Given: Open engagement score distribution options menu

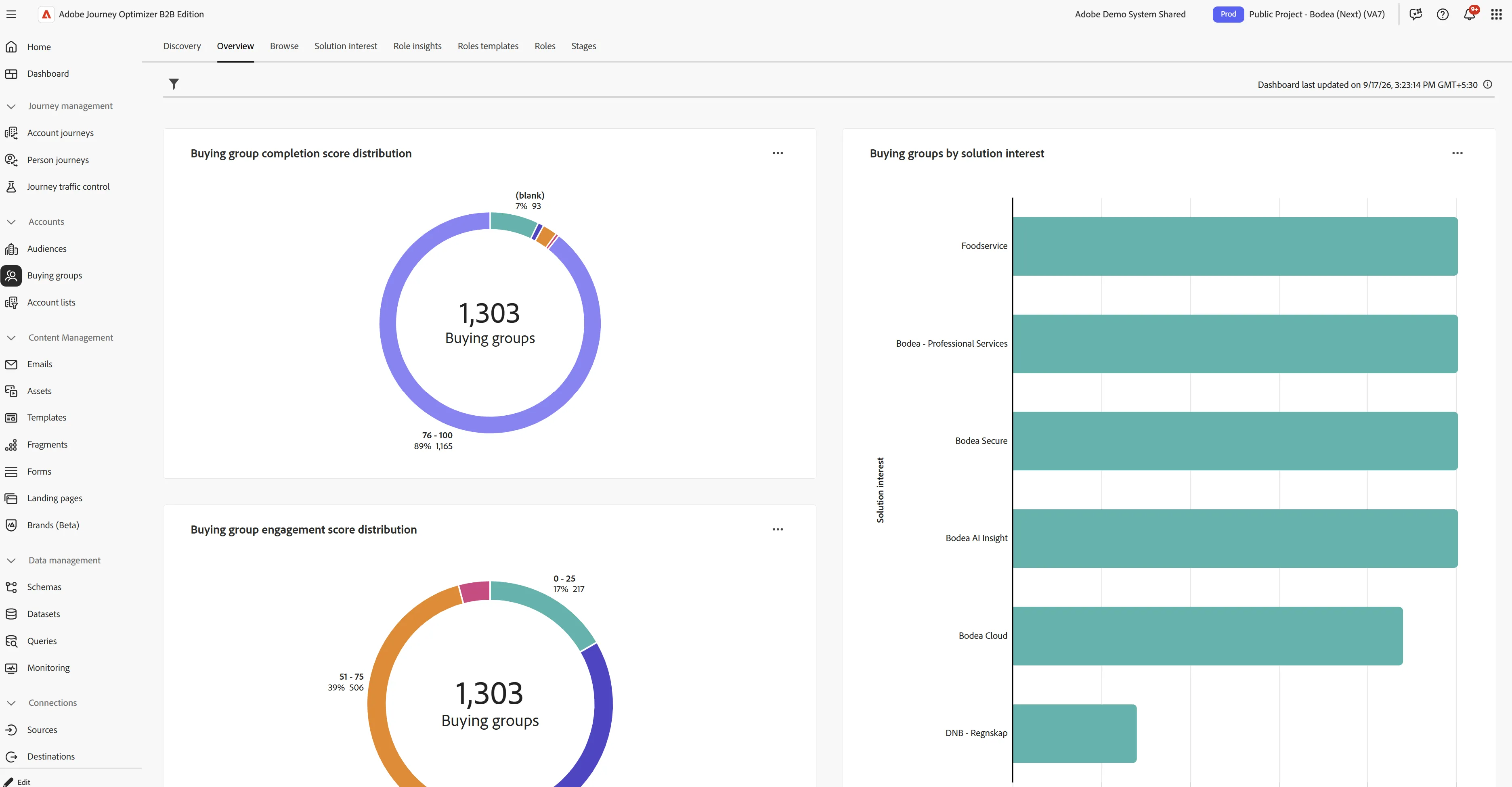Looking at the screenshot, I should tap(778, 530).
